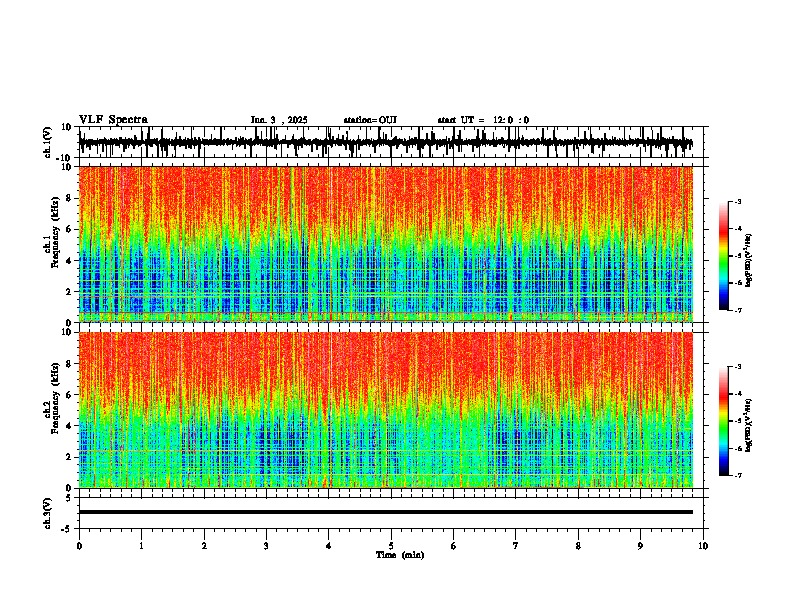Click the "2" tick on the time axis
The width and height of the screenshot is (792, 612).
pos(204,546)
